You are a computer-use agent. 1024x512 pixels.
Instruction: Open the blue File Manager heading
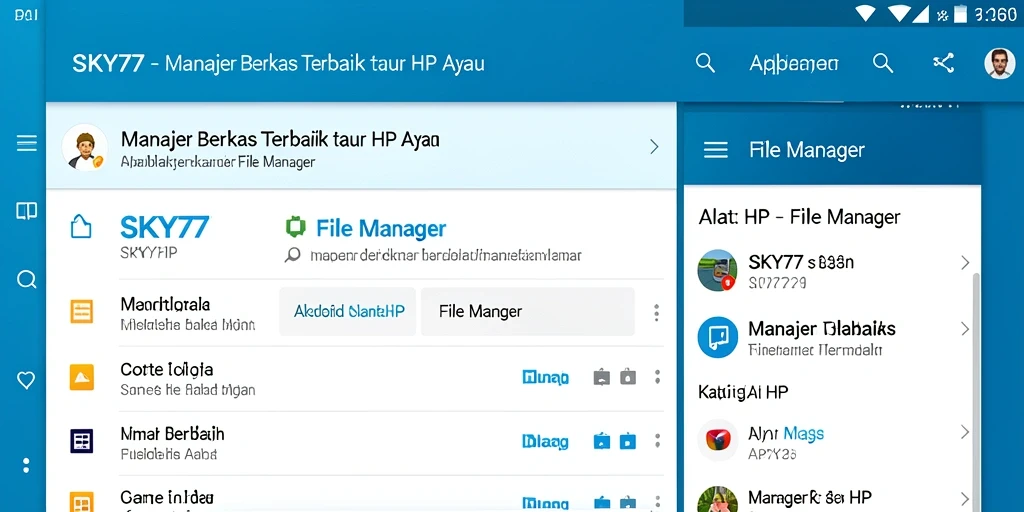click(x=381, y=229)
